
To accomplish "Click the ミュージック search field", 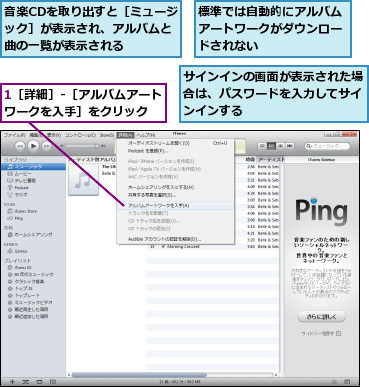I will pyautogui.click(x=327, y=146).
